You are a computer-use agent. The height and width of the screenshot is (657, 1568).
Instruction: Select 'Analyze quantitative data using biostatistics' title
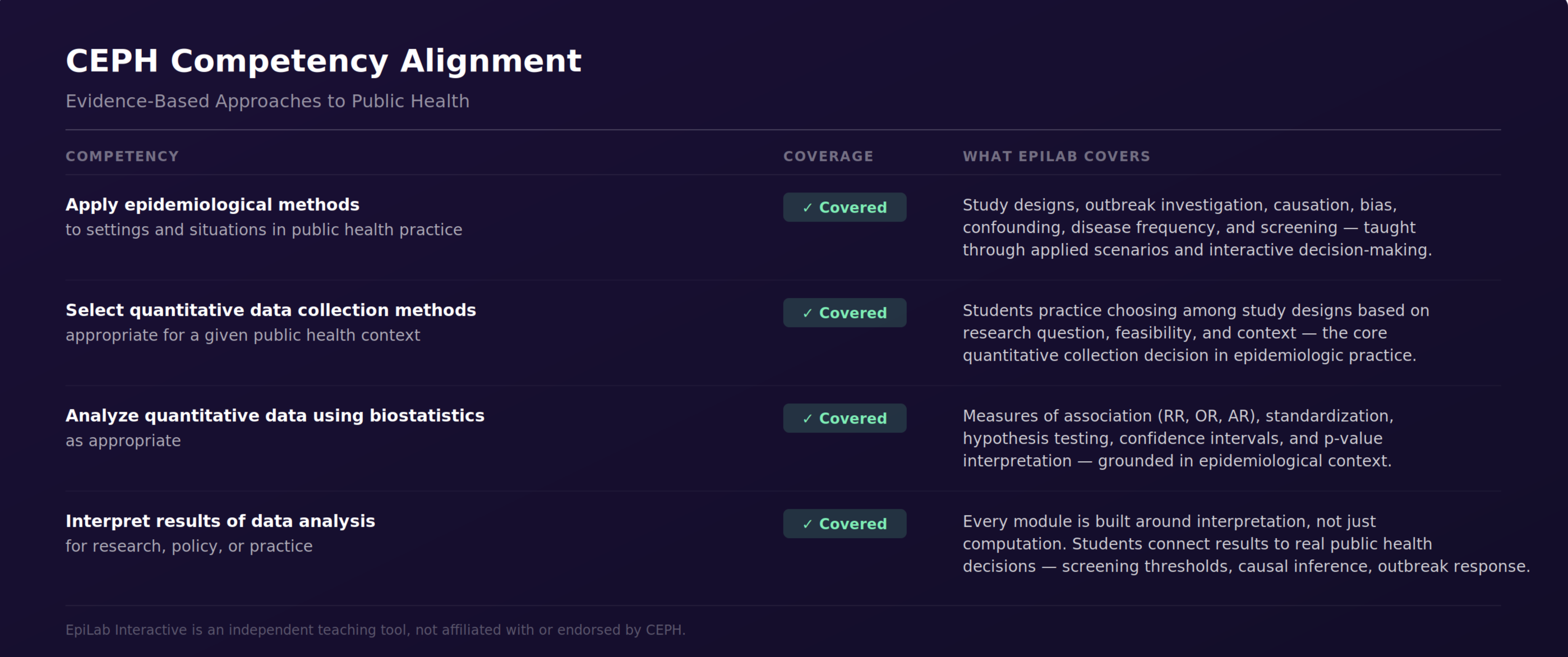tap(275, 415)
